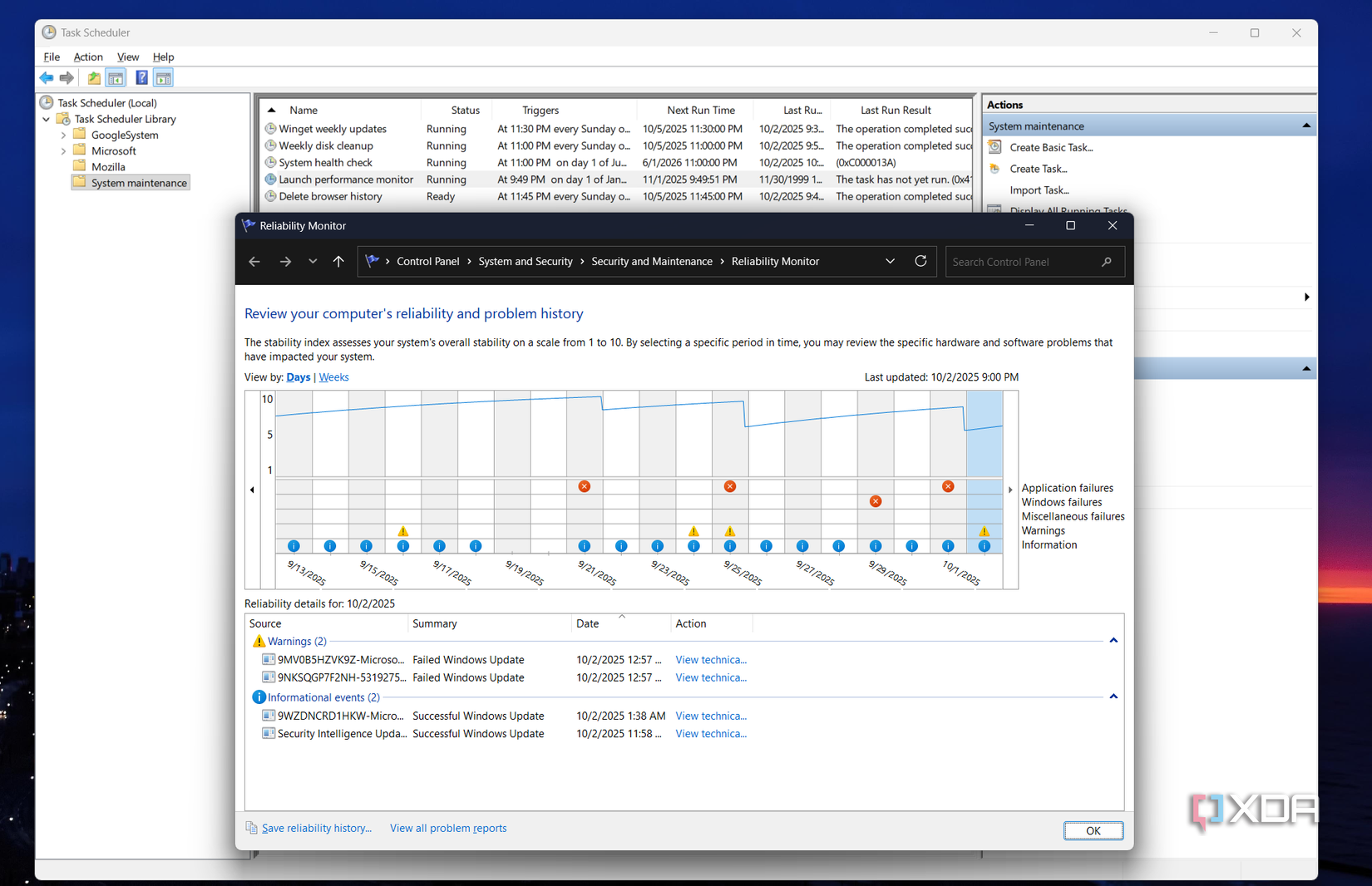
Task: Select the System health check task row
Action: [x=617, y=163]
